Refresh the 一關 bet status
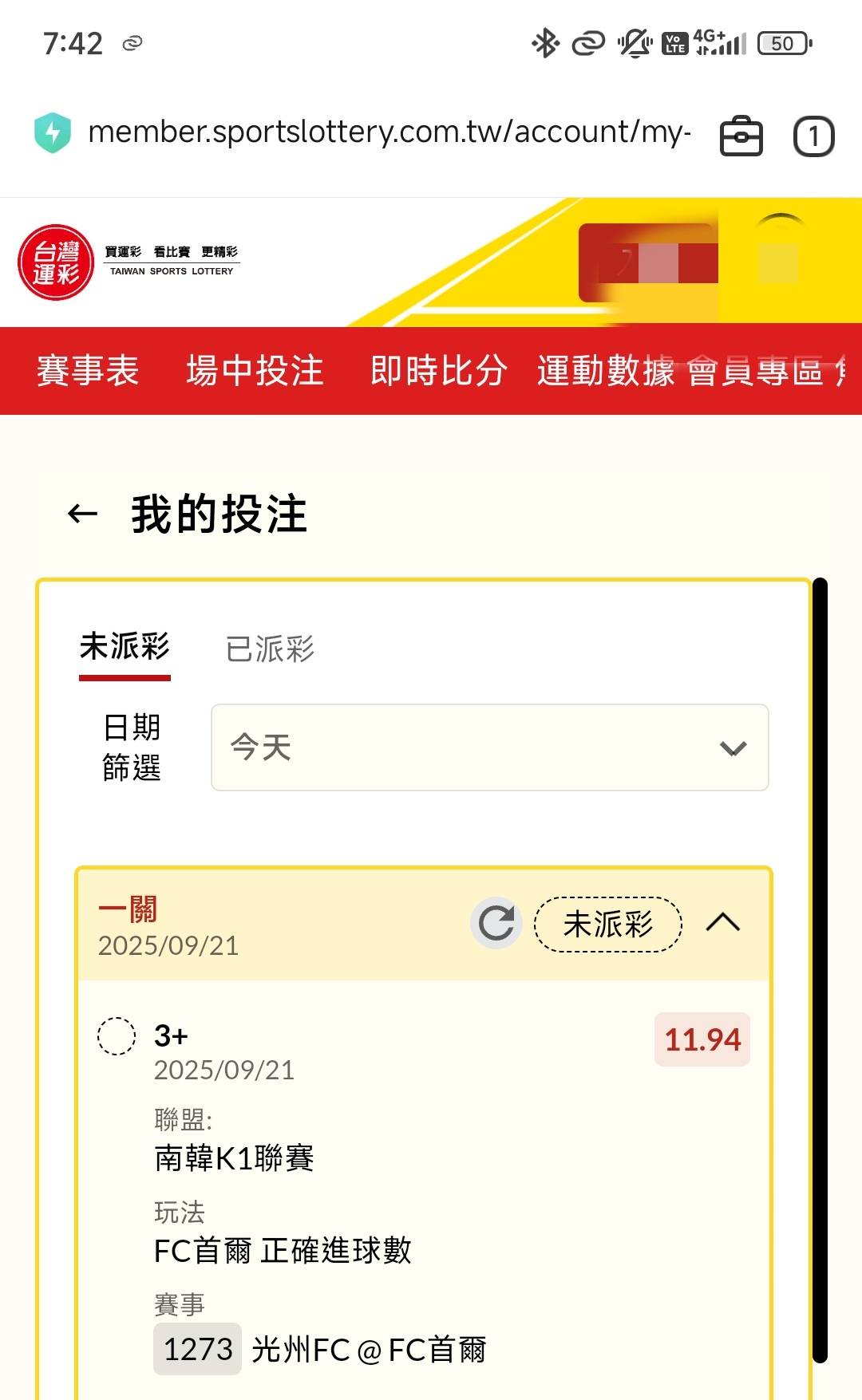This screenshot has width=862, height=1400. point(496,924)
